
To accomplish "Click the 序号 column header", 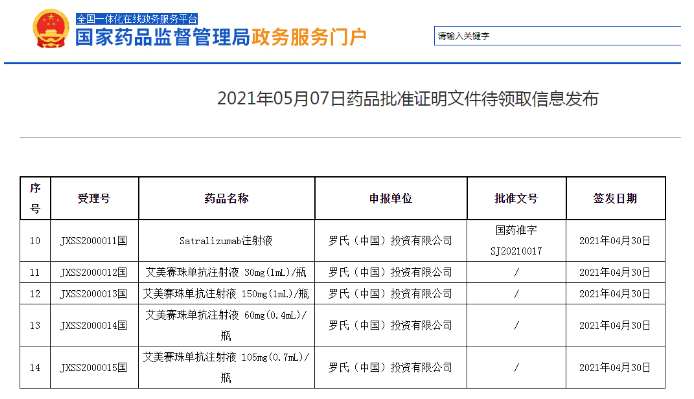I will (35, 198).
